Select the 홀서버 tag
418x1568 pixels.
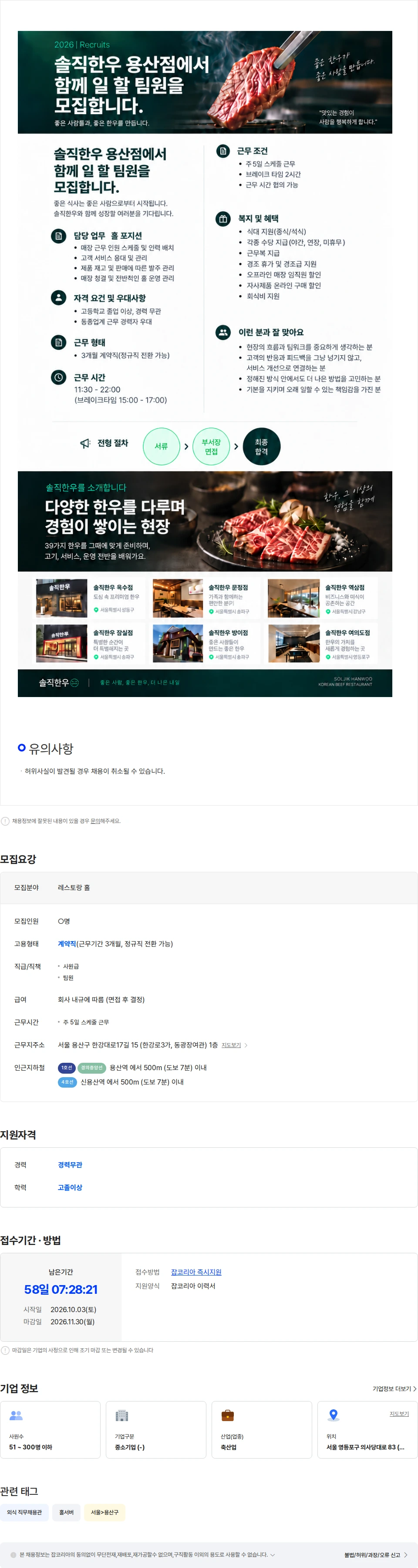pyautogui.click(x=66, y=1512)
